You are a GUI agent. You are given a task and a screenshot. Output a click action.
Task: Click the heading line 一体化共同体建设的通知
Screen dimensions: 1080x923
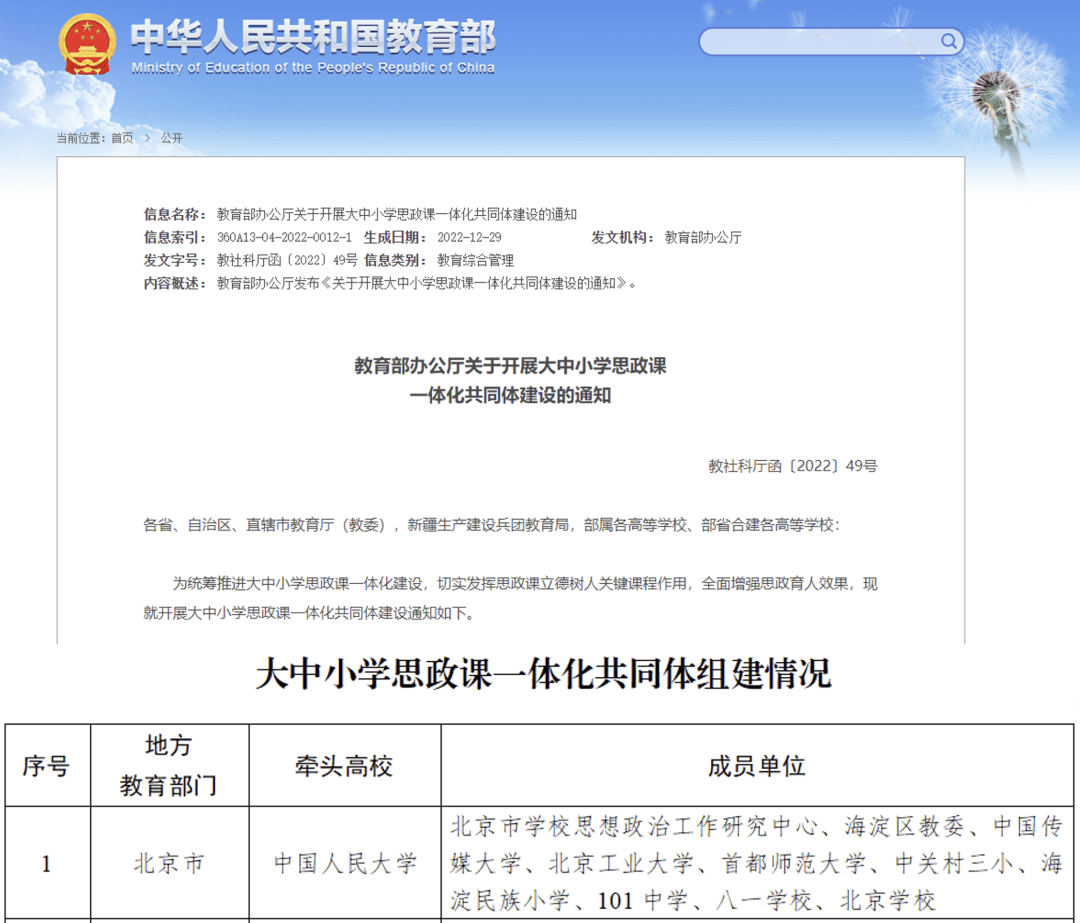[x=510, y=395]
